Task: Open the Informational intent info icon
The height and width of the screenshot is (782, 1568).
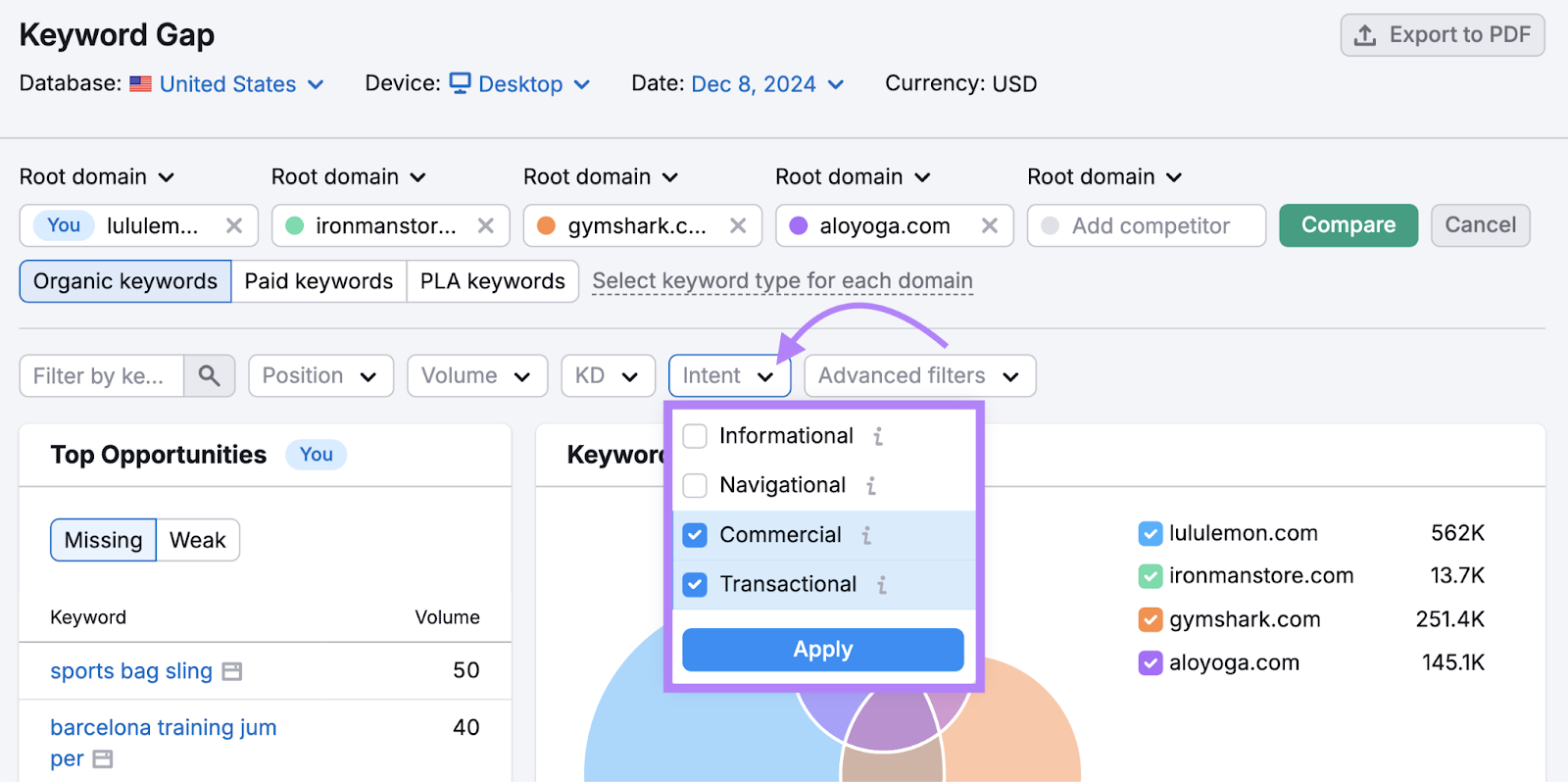Action: (x=878, y=436)
